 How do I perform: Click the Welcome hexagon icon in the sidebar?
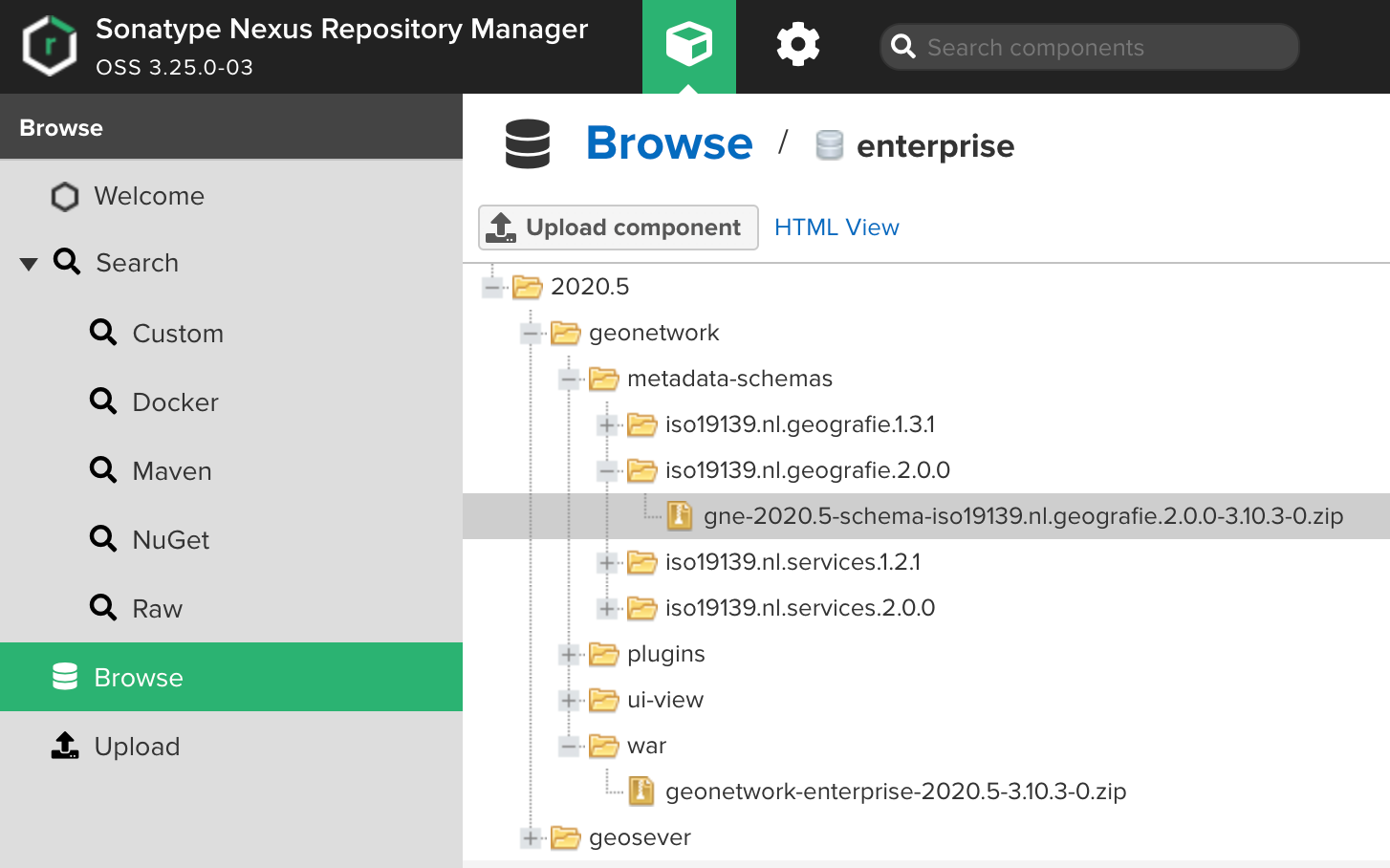pyautogui.click(x=65, y=197)
